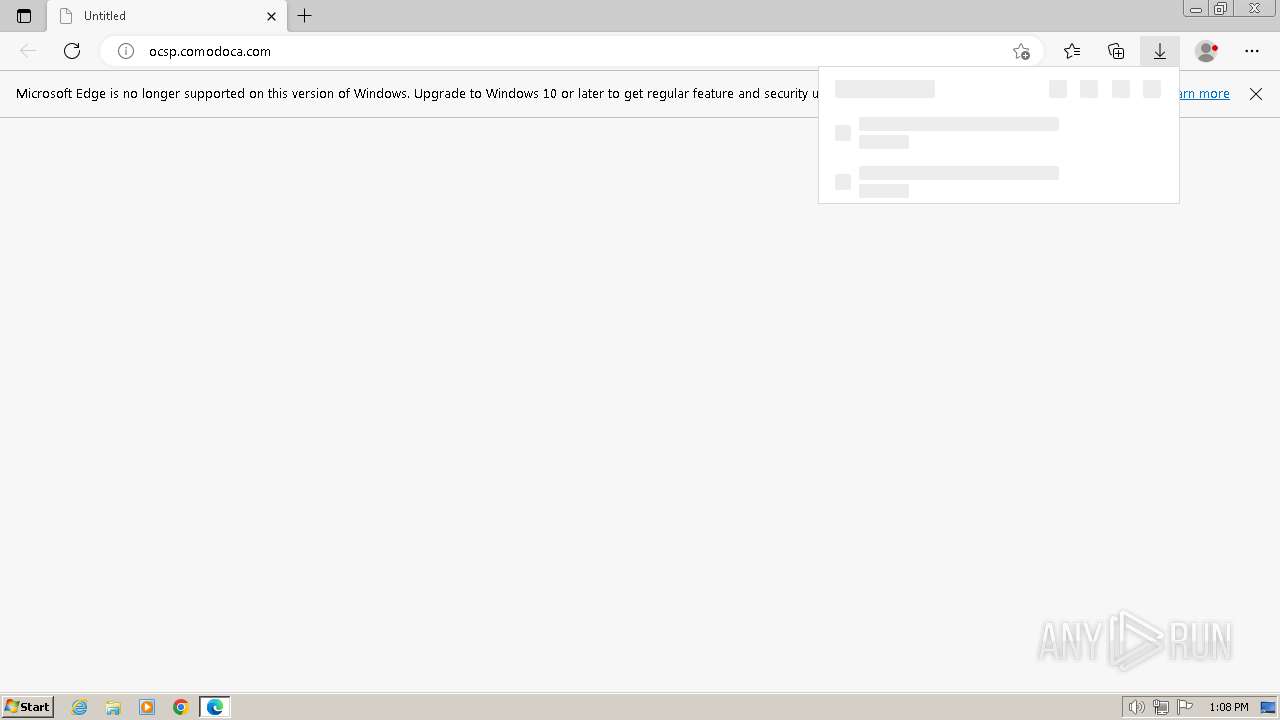The width and height of the screenshot is (1280, 720).
Task: Minimize the Edge window
Action: (x=1196, y=9)
